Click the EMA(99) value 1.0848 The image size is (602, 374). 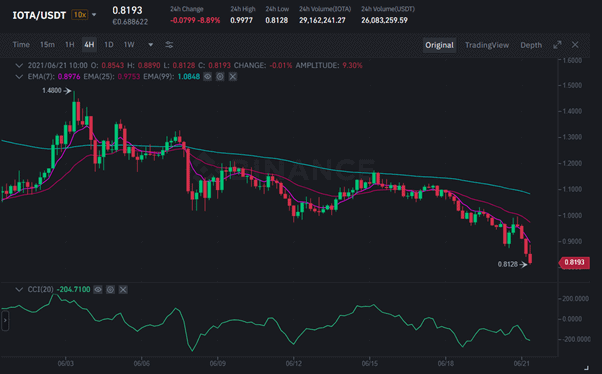(x=189, y=77)
